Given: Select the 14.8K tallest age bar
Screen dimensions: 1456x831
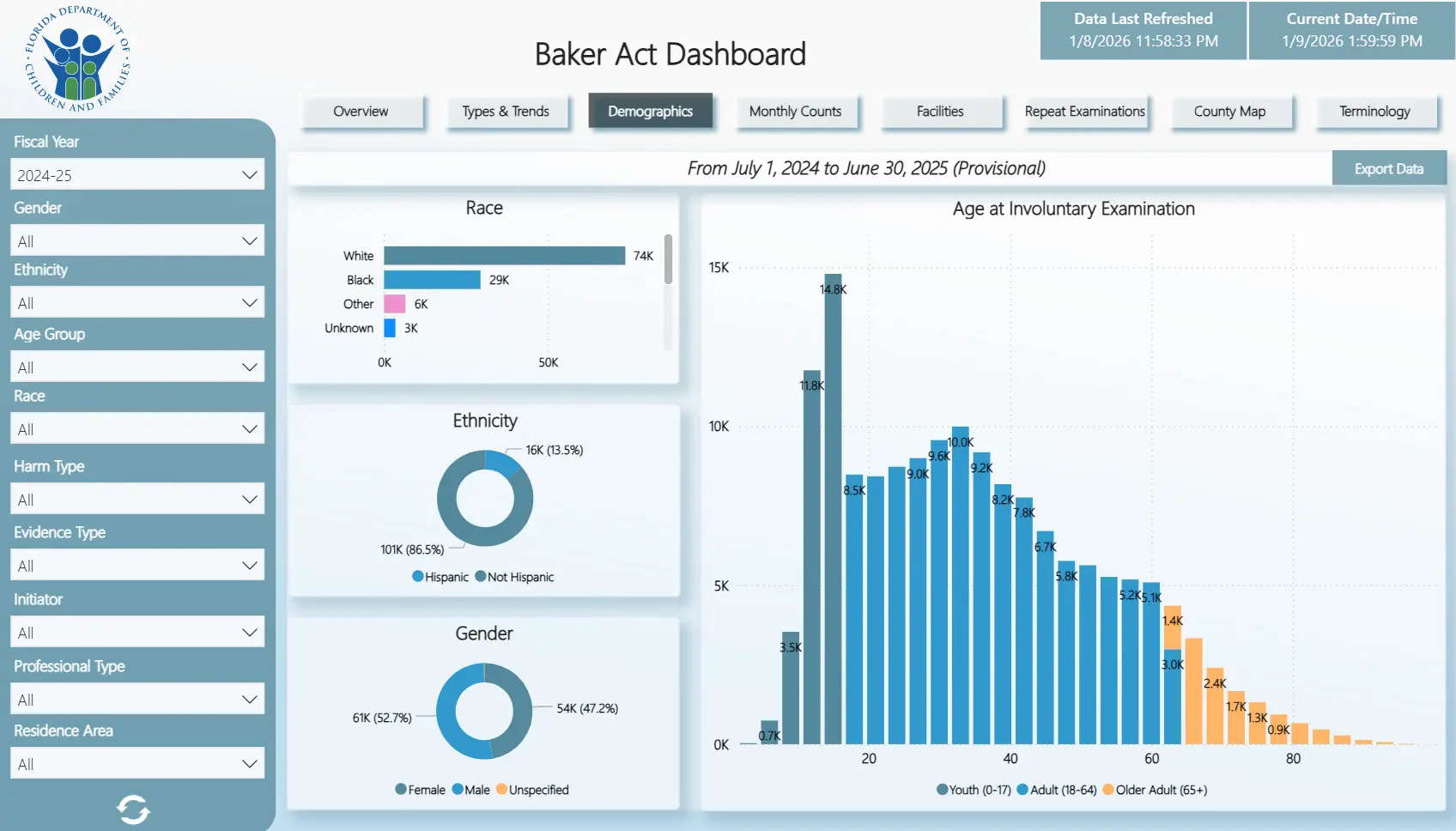Looking at the screenshot, I should click(833, 508).
